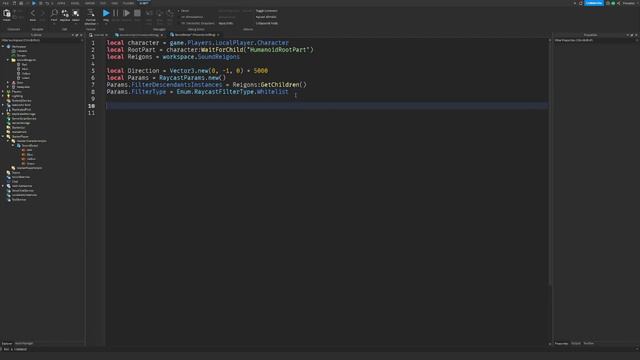Screen dimensions: 640x360
Task: Click Expand All Folds
Action: 266,17
